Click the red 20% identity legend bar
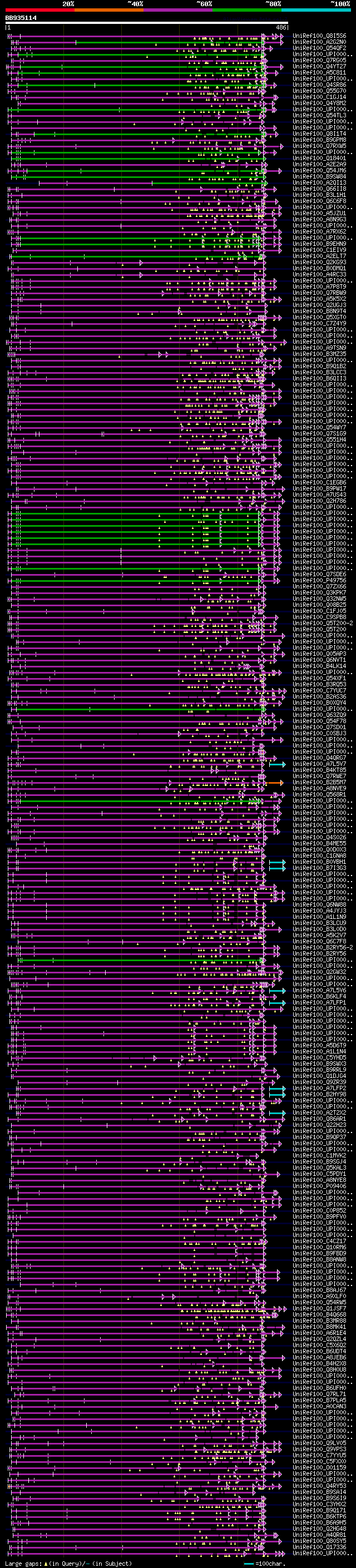Screen dimensions: 356x1568 click(x=40, y=10)
